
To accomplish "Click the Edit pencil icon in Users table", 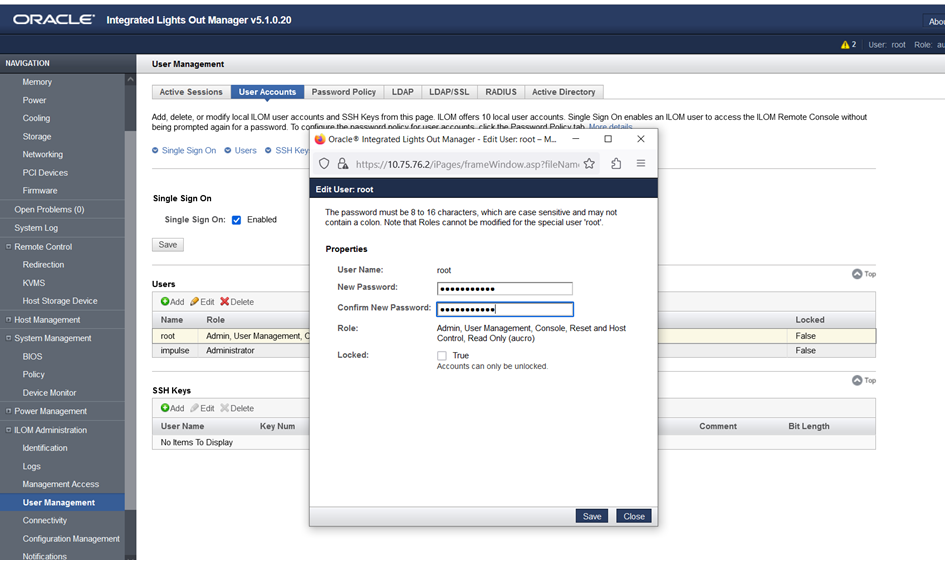I will [195, 301].
